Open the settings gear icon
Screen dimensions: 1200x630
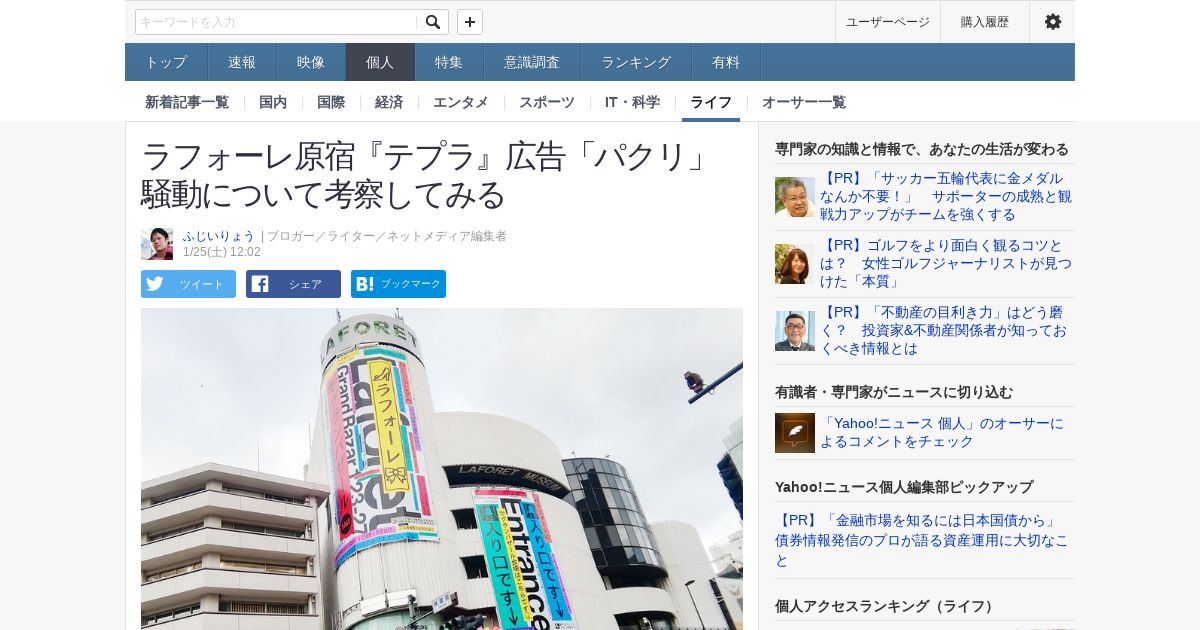pyautogui.click(x=1052, y=22)
